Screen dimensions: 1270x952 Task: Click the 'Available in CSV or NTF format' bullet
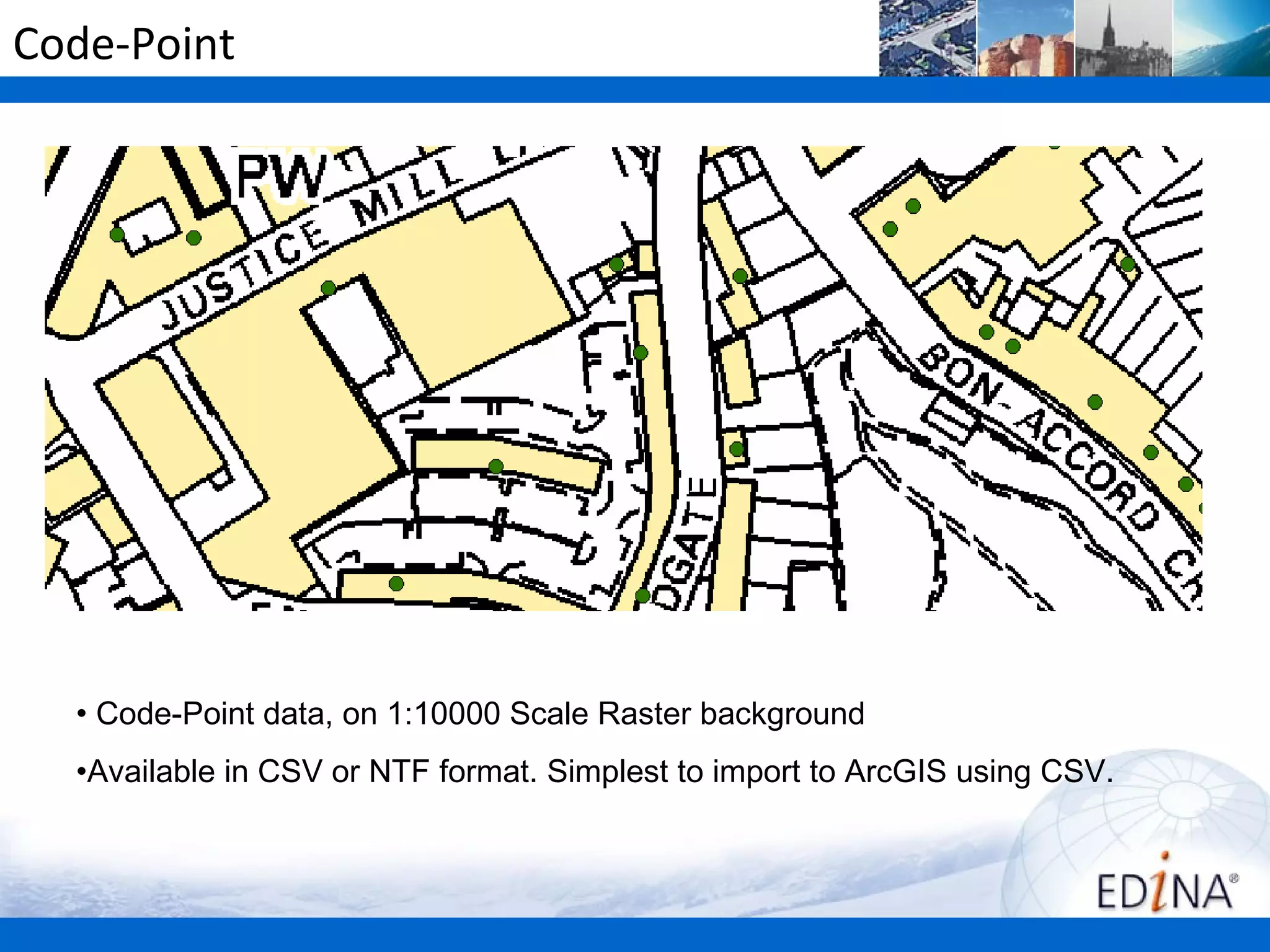pos(595,772)
